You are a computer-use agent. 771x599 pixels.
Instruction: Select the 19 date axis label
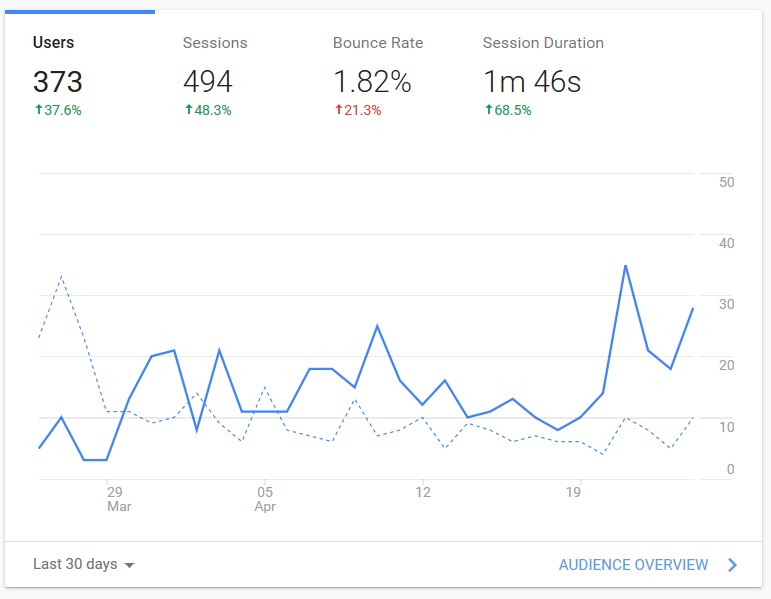click(x=574, y=492)
